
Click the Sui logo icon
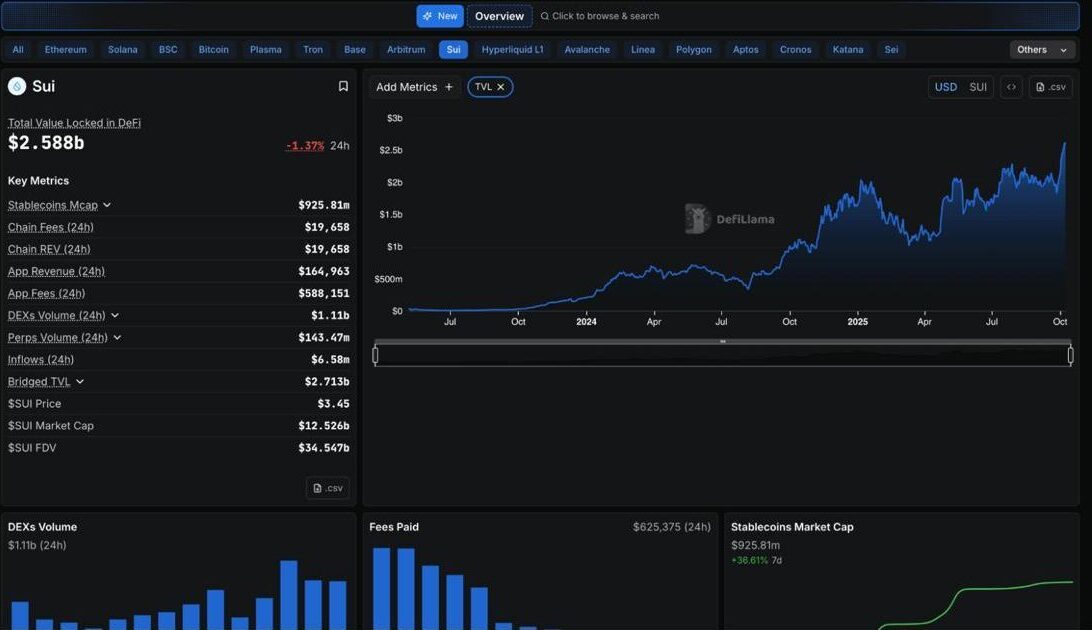coord(17,87)
